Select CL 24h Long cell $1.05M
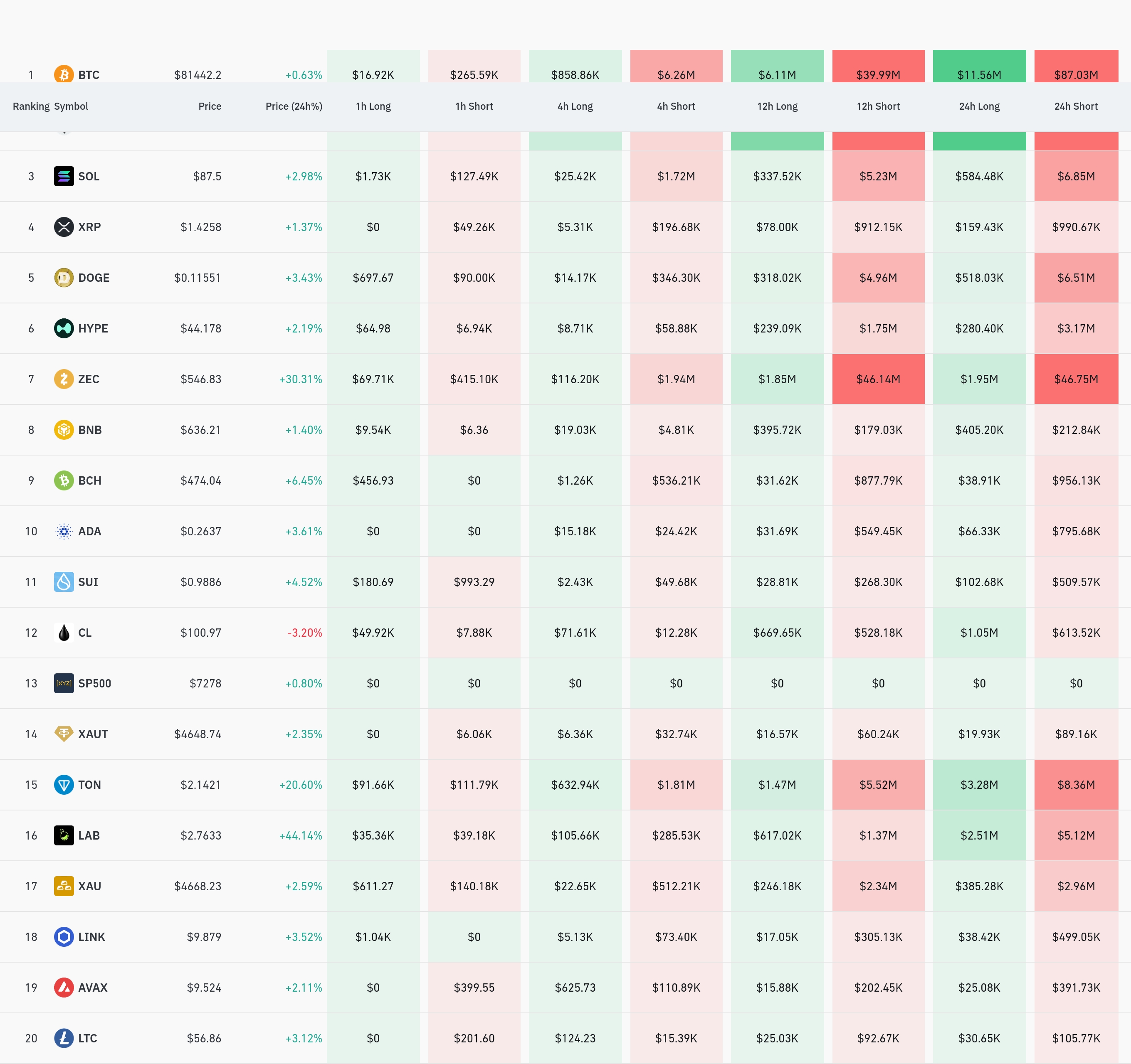Screen dimensions: 1131x1064 (x=980, y=632)
